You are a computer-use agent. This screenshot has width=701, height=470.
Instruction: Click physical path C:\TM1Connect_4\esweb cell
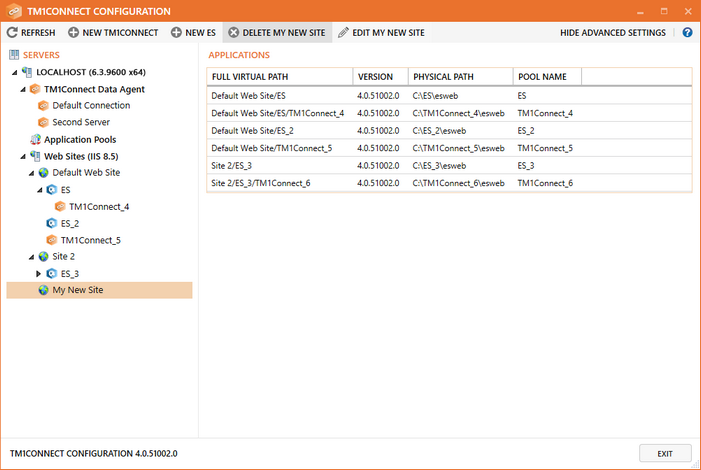click(458, 113)
